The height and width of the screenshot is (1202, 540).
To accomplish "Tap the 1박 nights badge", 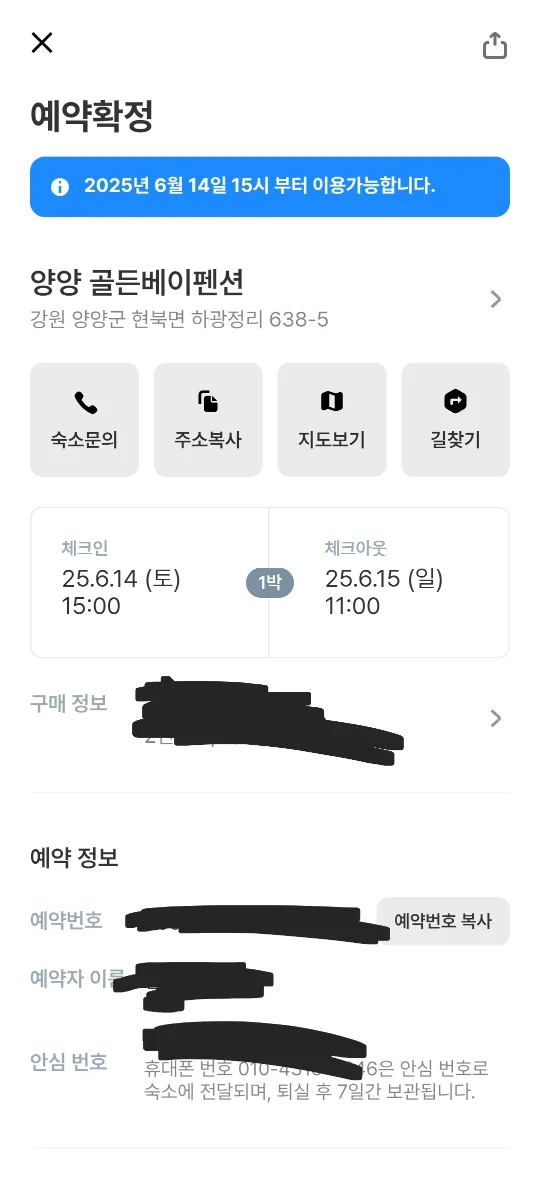I will [x=270, y=583].
